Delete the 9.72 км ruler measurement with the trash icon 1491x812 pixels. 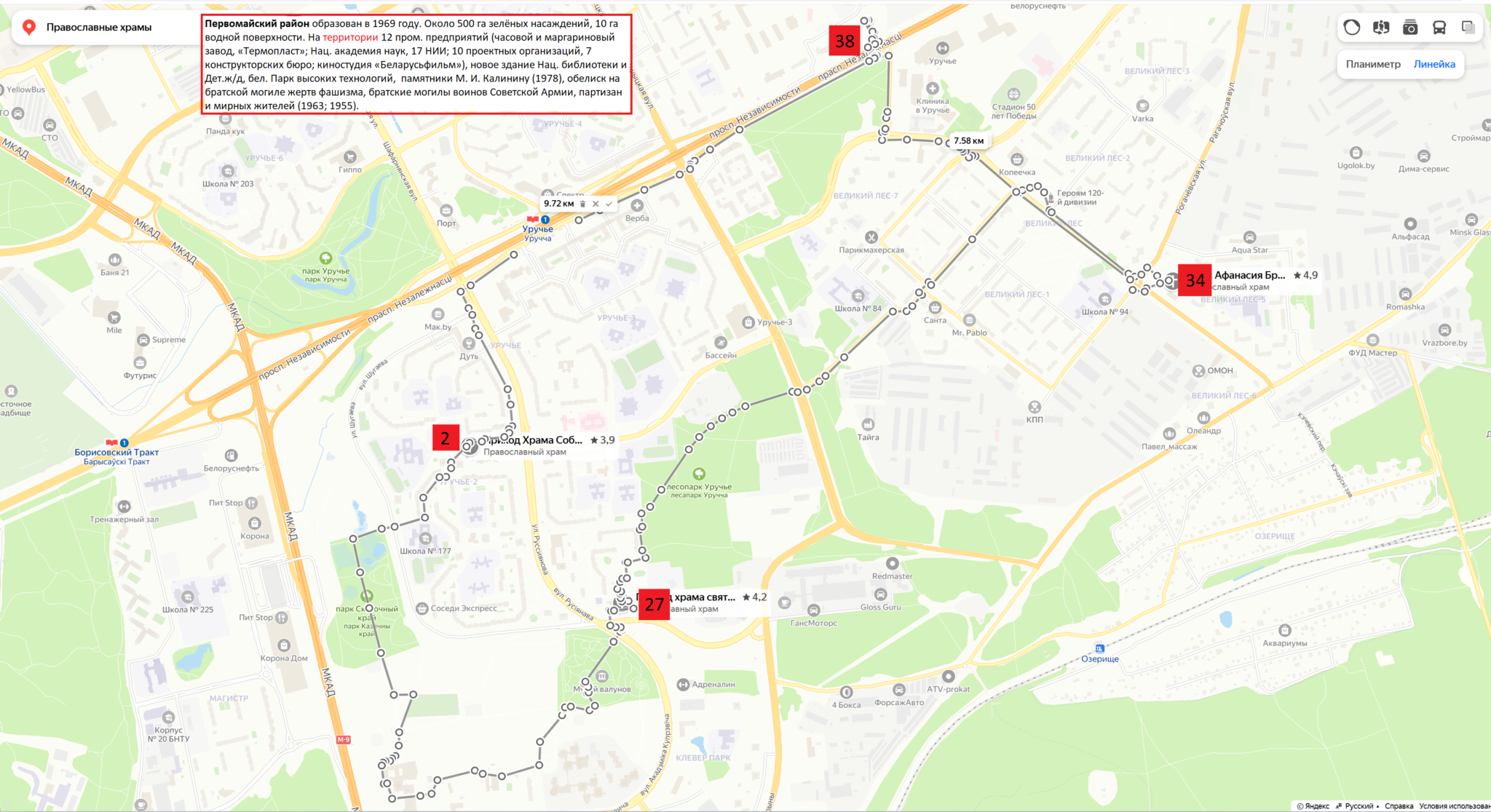coord(582,204)
